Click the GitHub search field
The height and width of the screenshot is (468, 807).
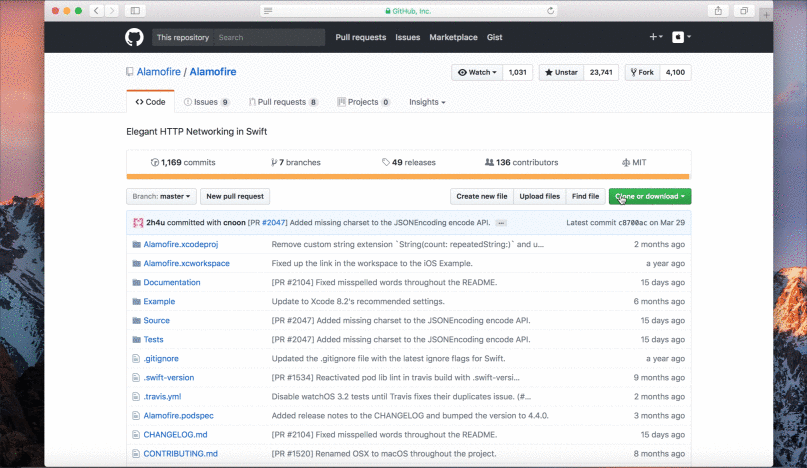tap(268, 37)
